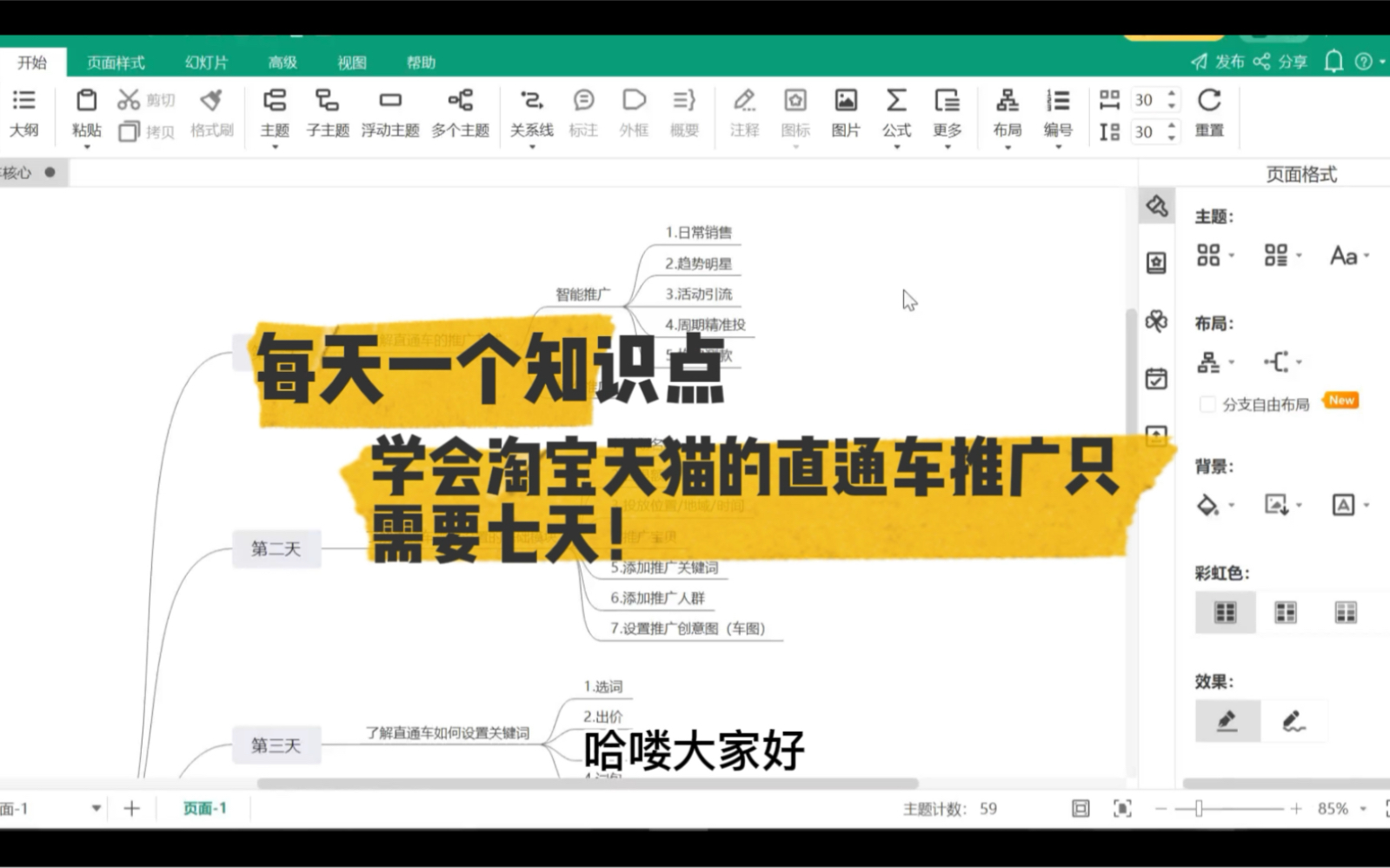Click the Publish (发布) button
This screenshot has height=868, width=1390.
1217,61
